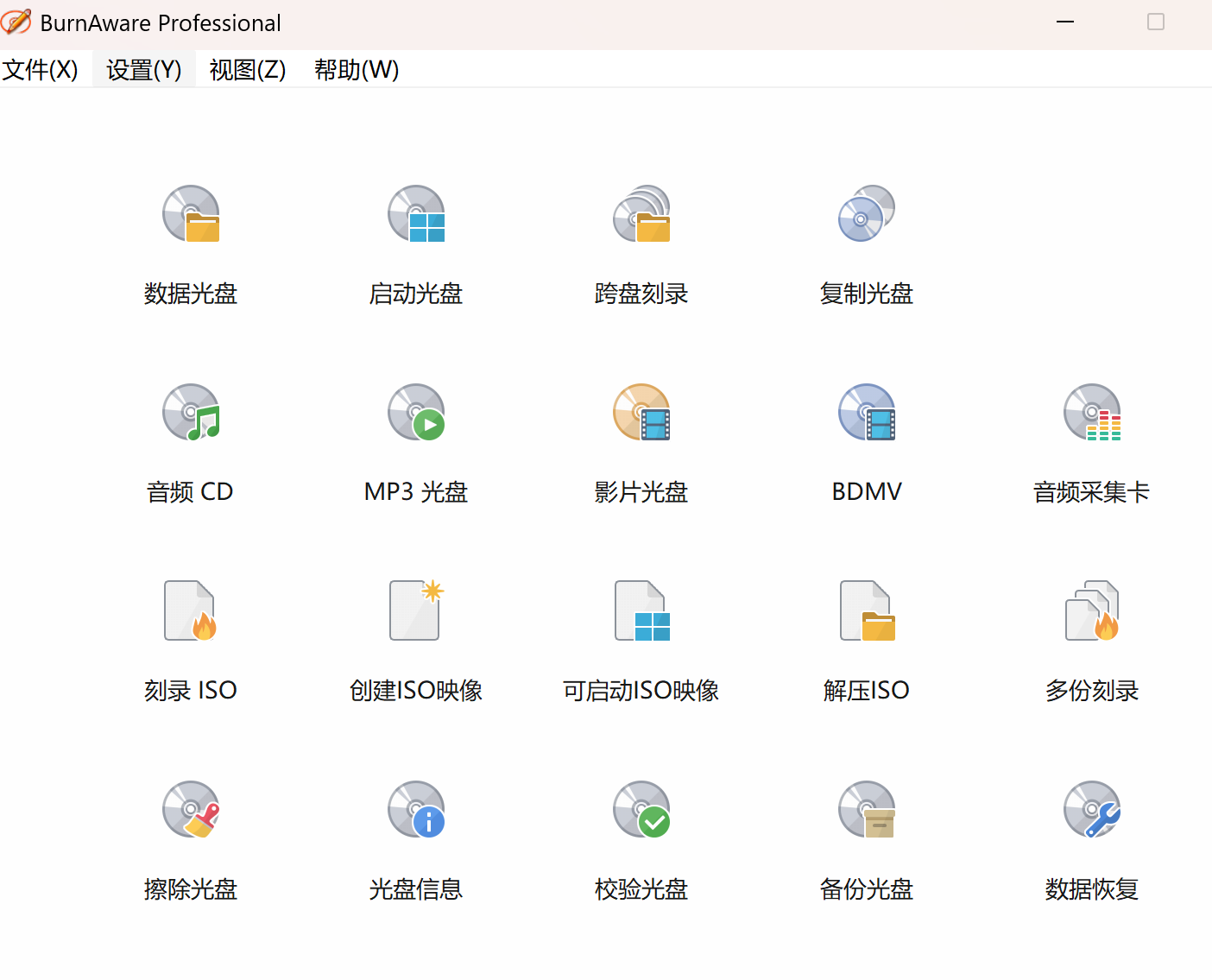This screenshot has height=980, width=1212.
Task: Click the 复制光盘 label text
Action: pyautogui.click(x=867, y=294)
